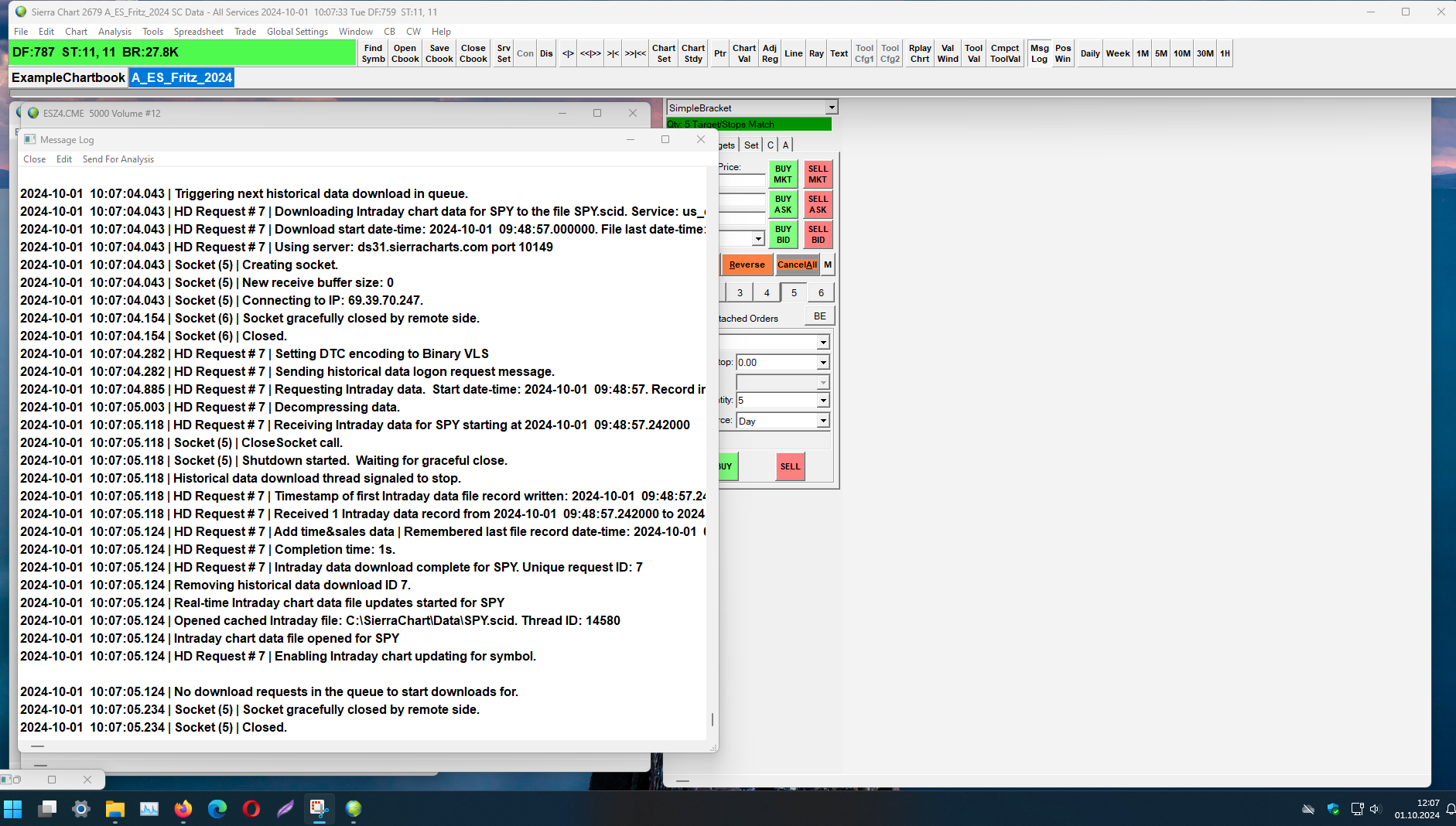Save the chartbook via Save Cbook
The image size is (1456, 826).
[x=439, y=53]
